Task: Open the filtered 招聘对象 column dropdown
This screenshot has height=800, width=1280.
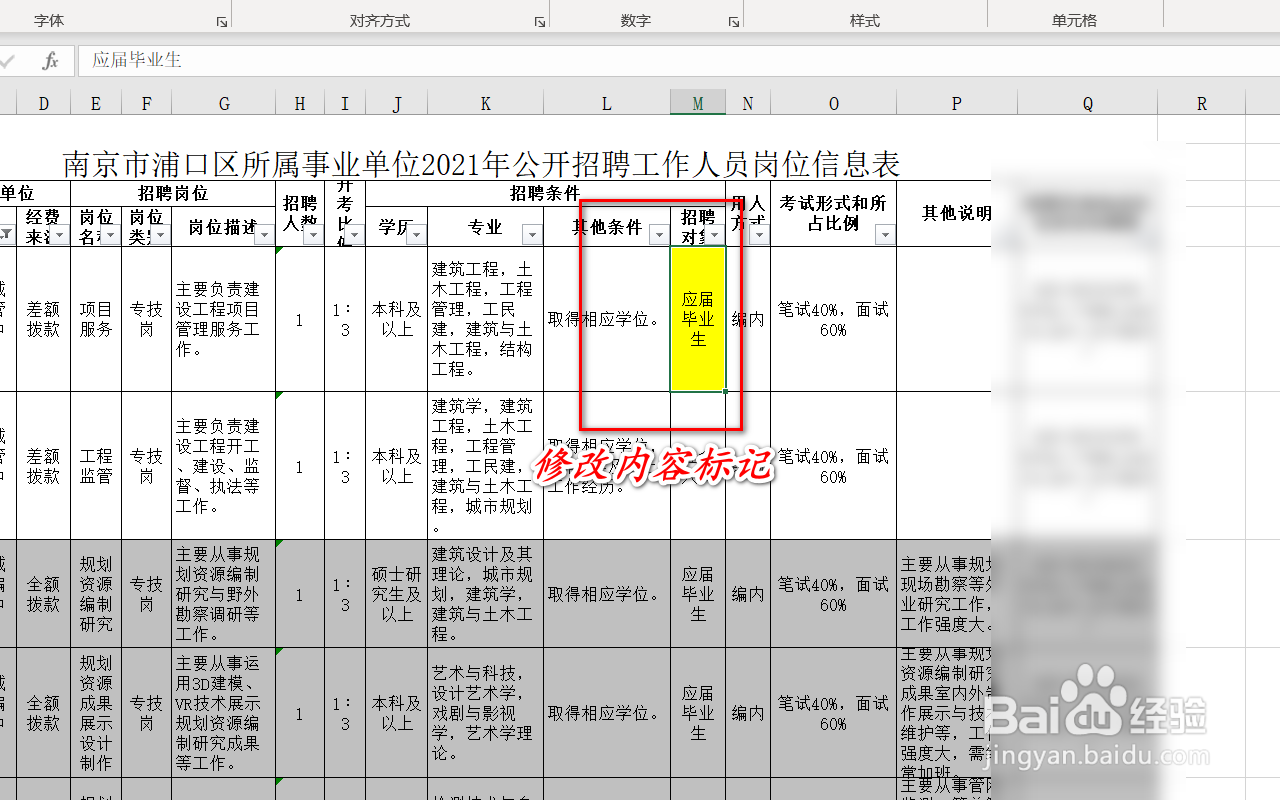Action: click(714, 235)
